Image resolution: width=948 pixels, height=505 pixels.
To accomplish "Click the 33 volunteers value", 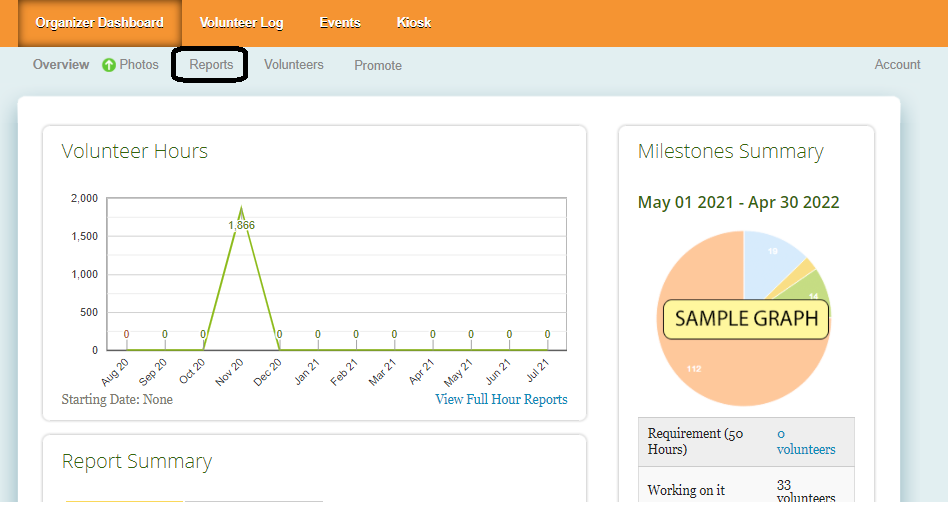I will click(x=806, y=491).
